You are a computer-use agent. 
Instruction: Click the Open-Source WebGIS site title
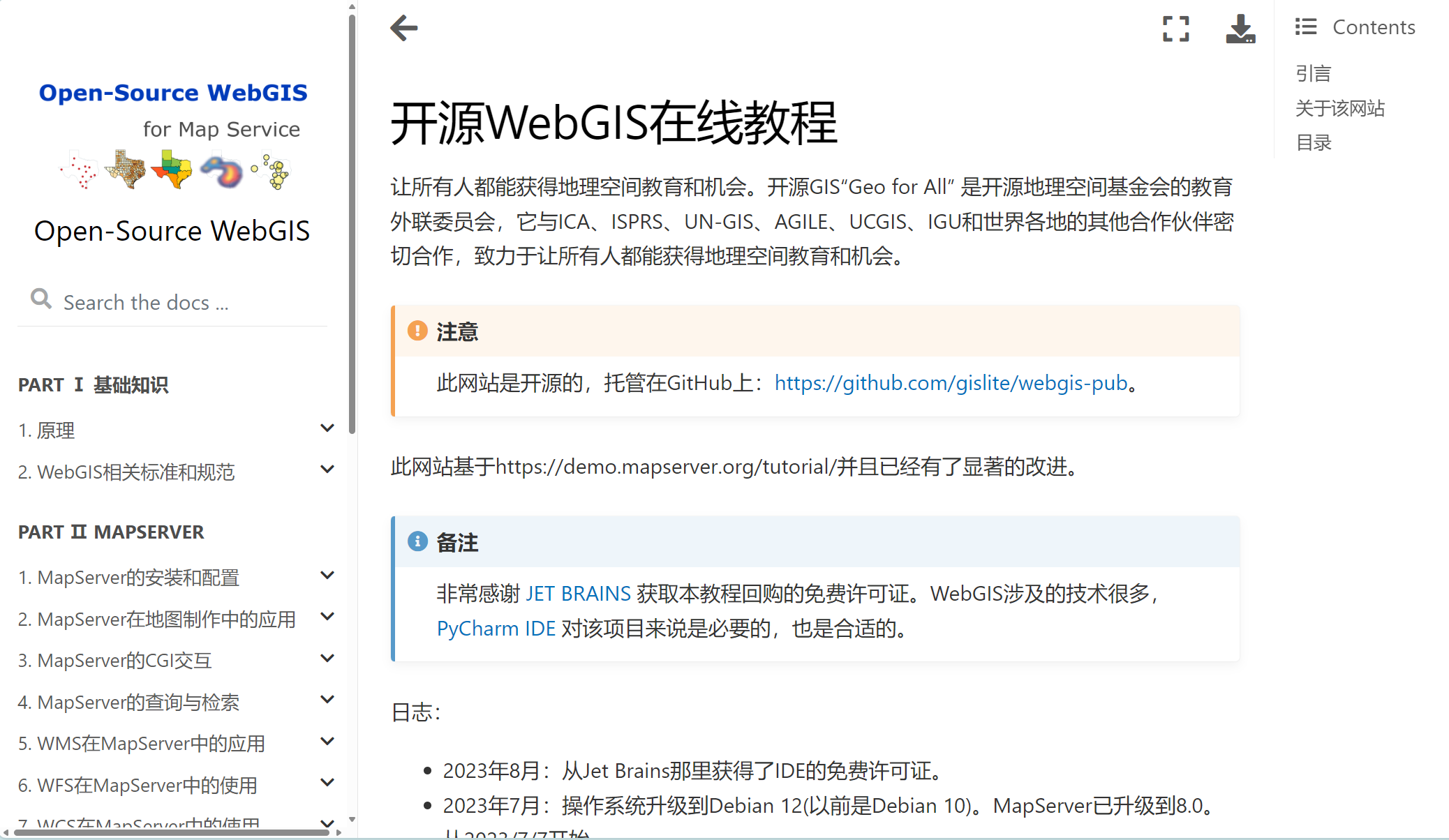click(x=172, y=230)
